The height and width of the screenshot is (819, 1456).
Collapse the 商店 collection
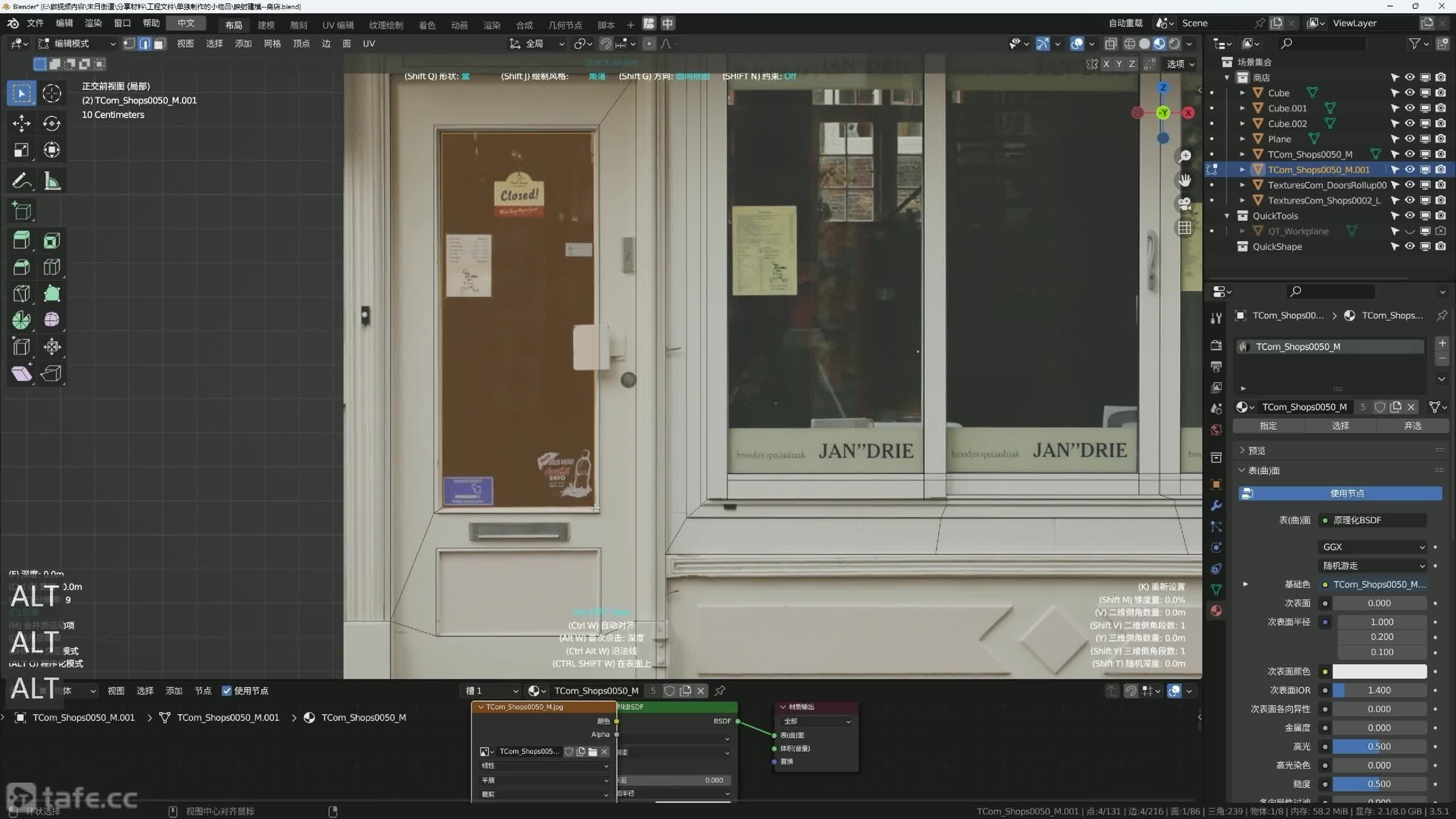pos(1227,77)
